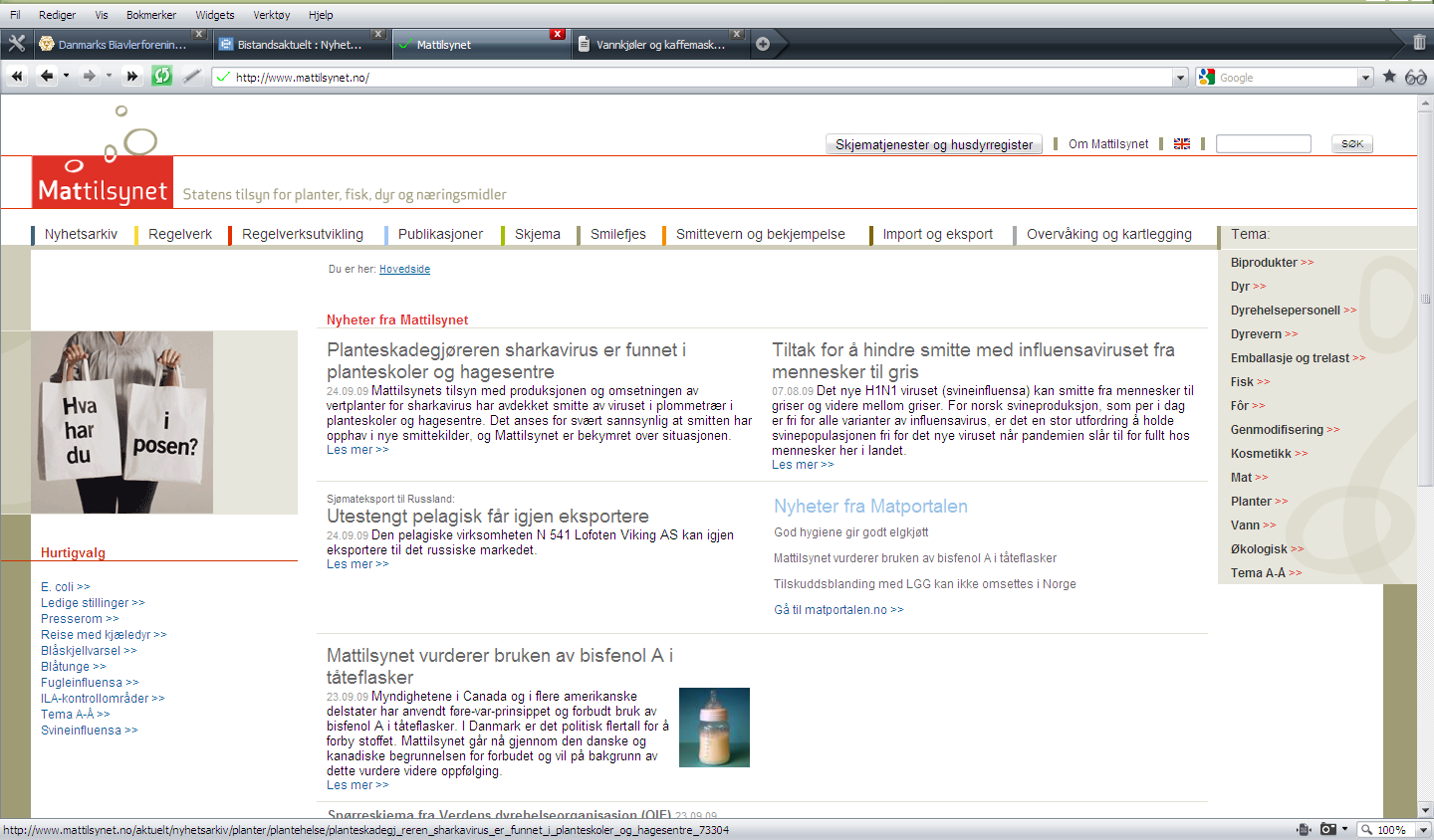Screen dimensions: 1434x840
Task: Open the Om Mattilsynet link
Action: [x=1108, y=144]
